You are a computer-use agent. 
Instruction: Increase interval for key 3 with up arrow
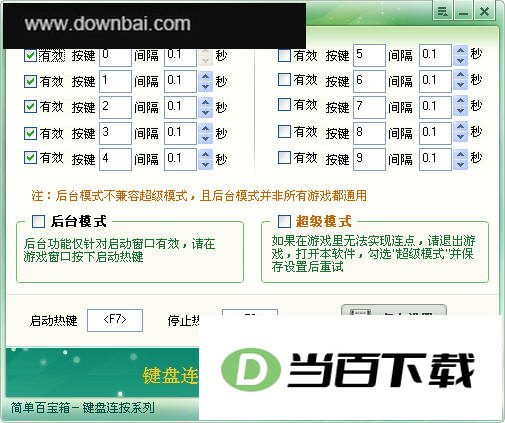click(x=206, y=129)
